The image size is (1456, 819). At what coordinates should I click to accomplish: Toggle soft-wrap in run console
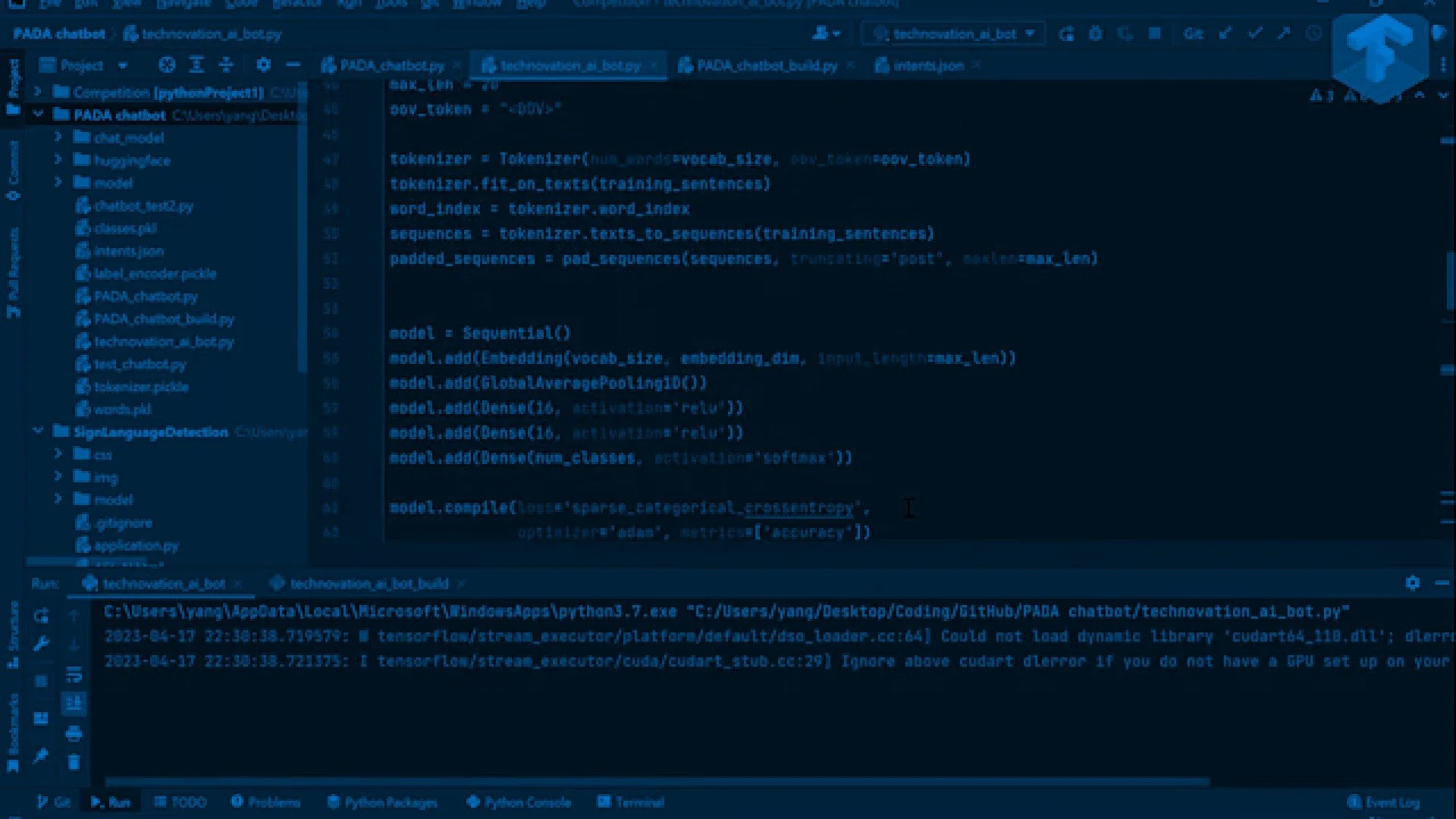(74, 674)
